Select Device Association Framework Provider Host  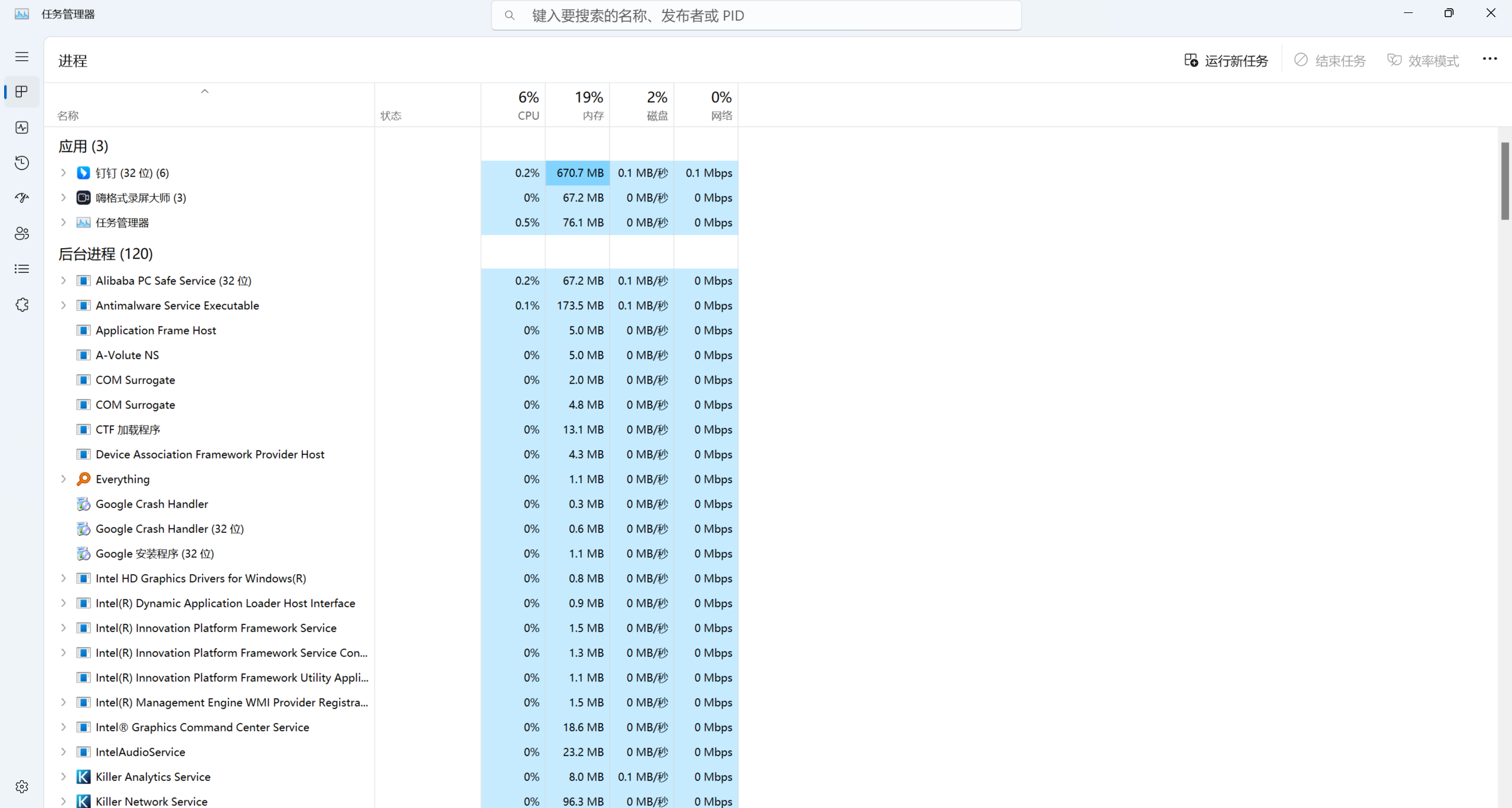pyautogui.click(x=392, y=454)
